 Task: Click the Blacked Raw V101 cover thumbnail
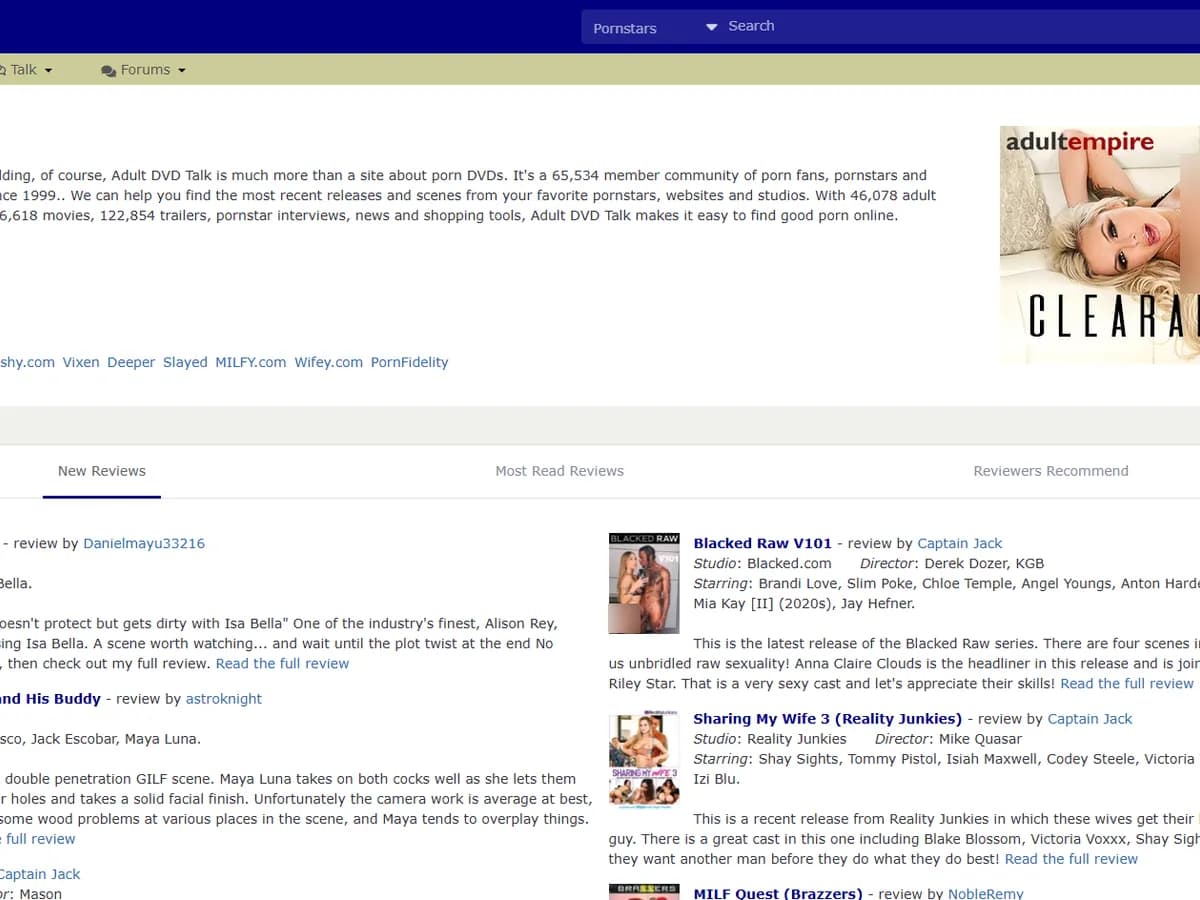pos(644,583)
